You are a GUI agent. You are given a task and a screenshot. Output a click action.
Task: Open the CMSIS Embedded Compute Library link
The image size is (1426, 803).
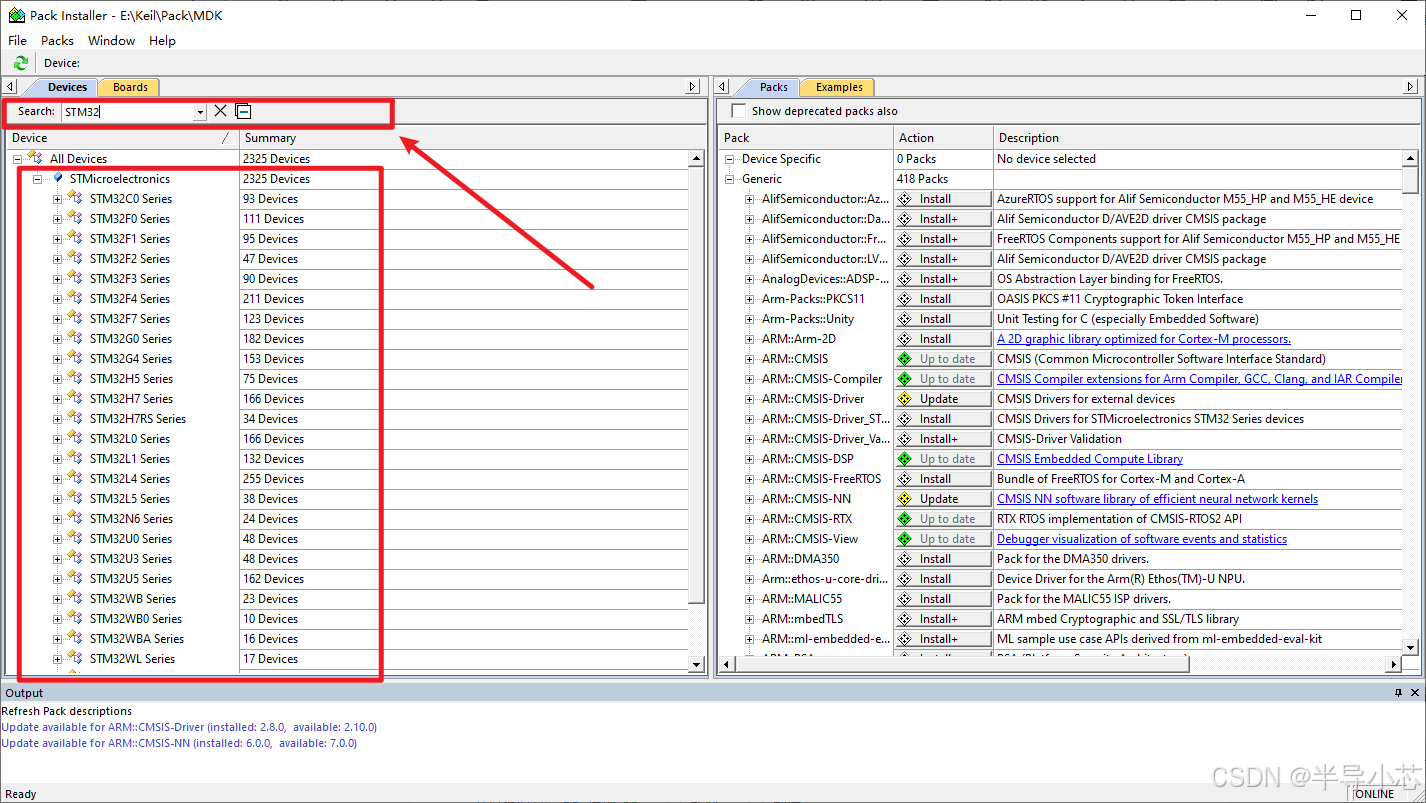(x=1090, y=459)
